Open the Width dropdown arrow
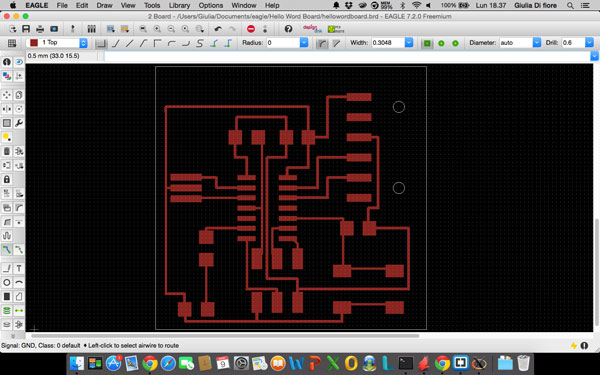Viewport: 600px width, 375px height. click(x=409, y=42)
